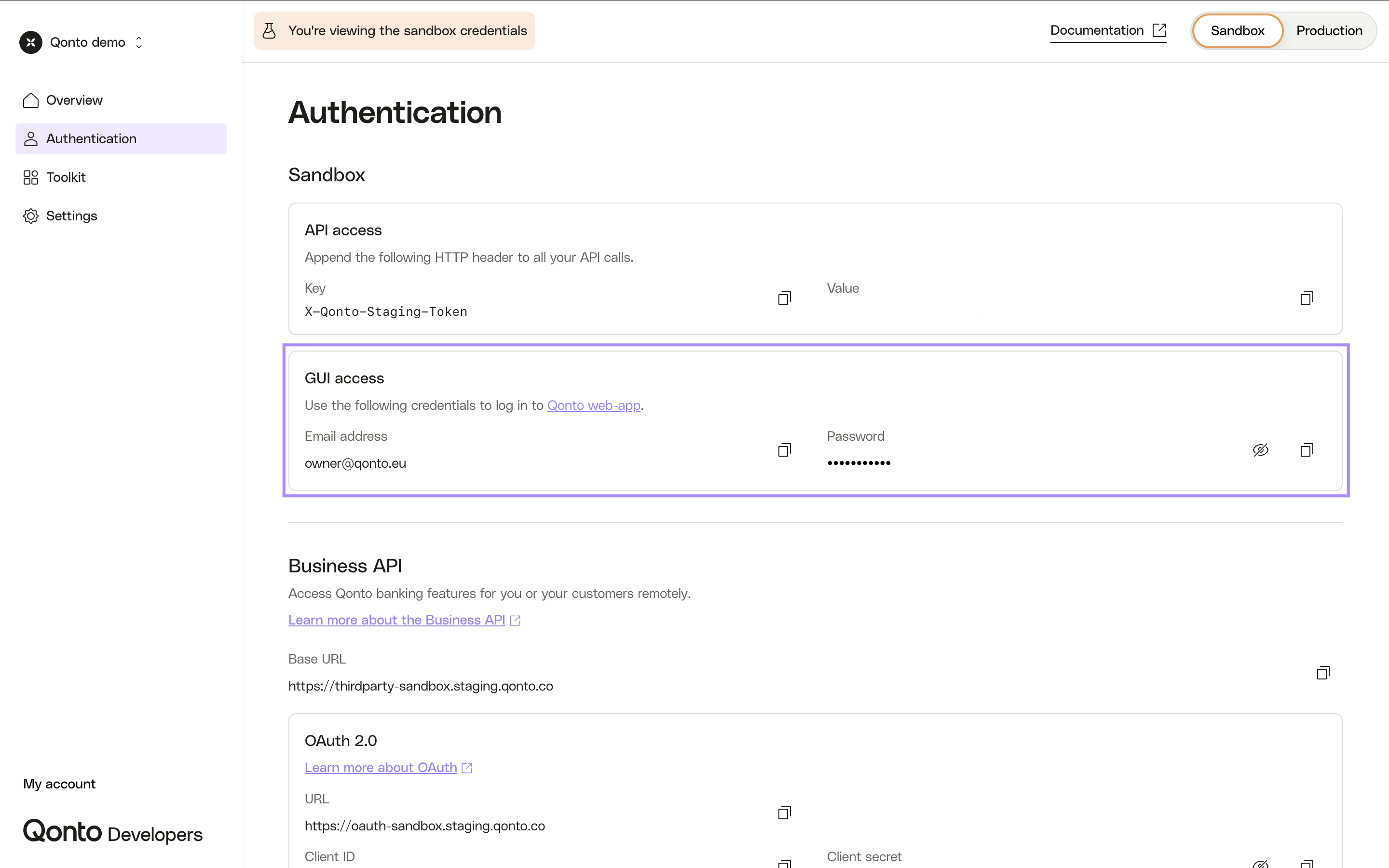The image size is (1389, 868).
Task: Go to Overview in the sidebar
Action: click(121, 100)
